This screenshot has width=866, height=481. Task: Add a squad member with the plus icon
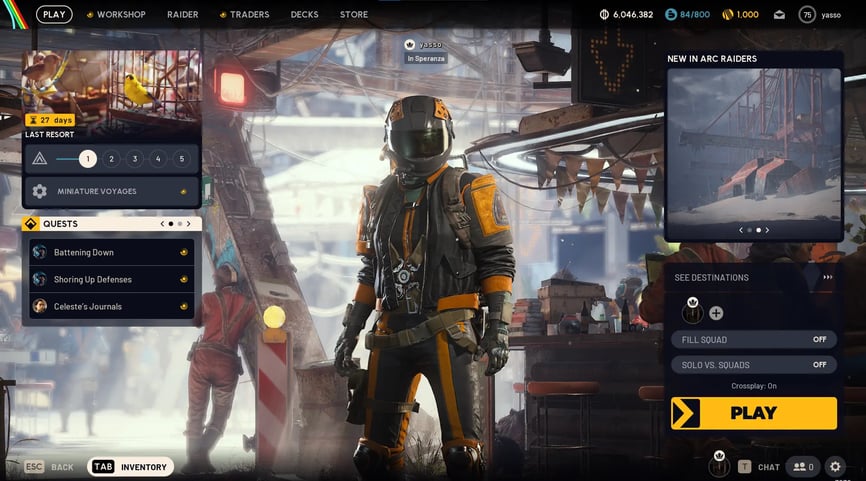716,313
